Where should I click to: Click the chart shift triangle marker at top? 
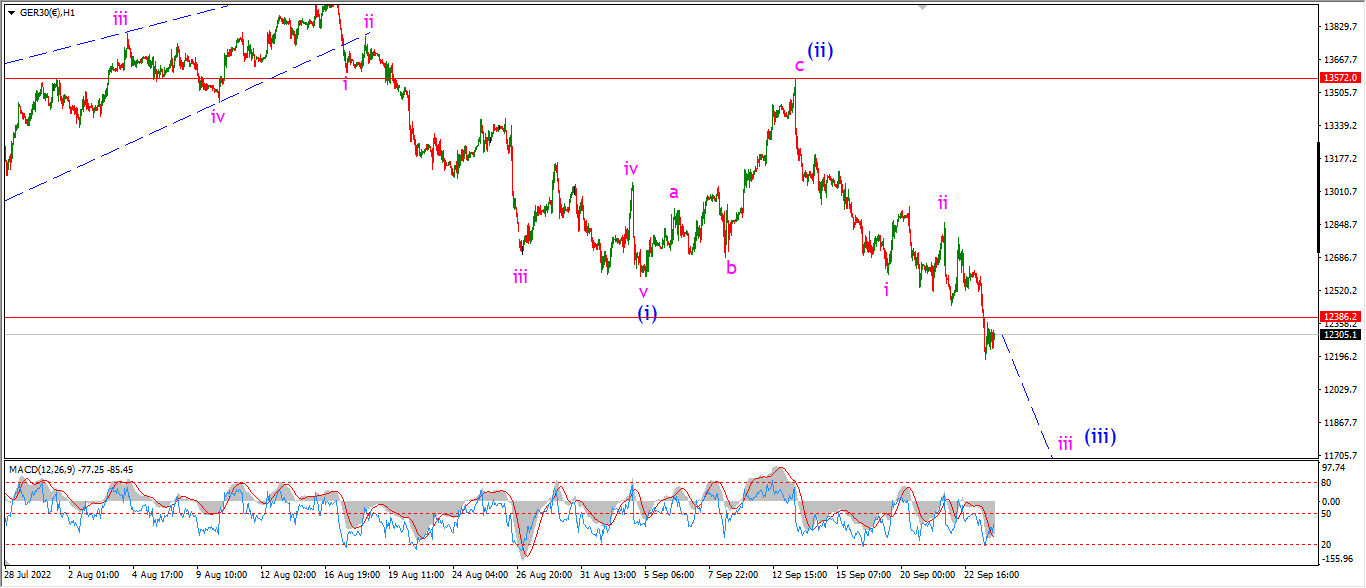[923, 8]
